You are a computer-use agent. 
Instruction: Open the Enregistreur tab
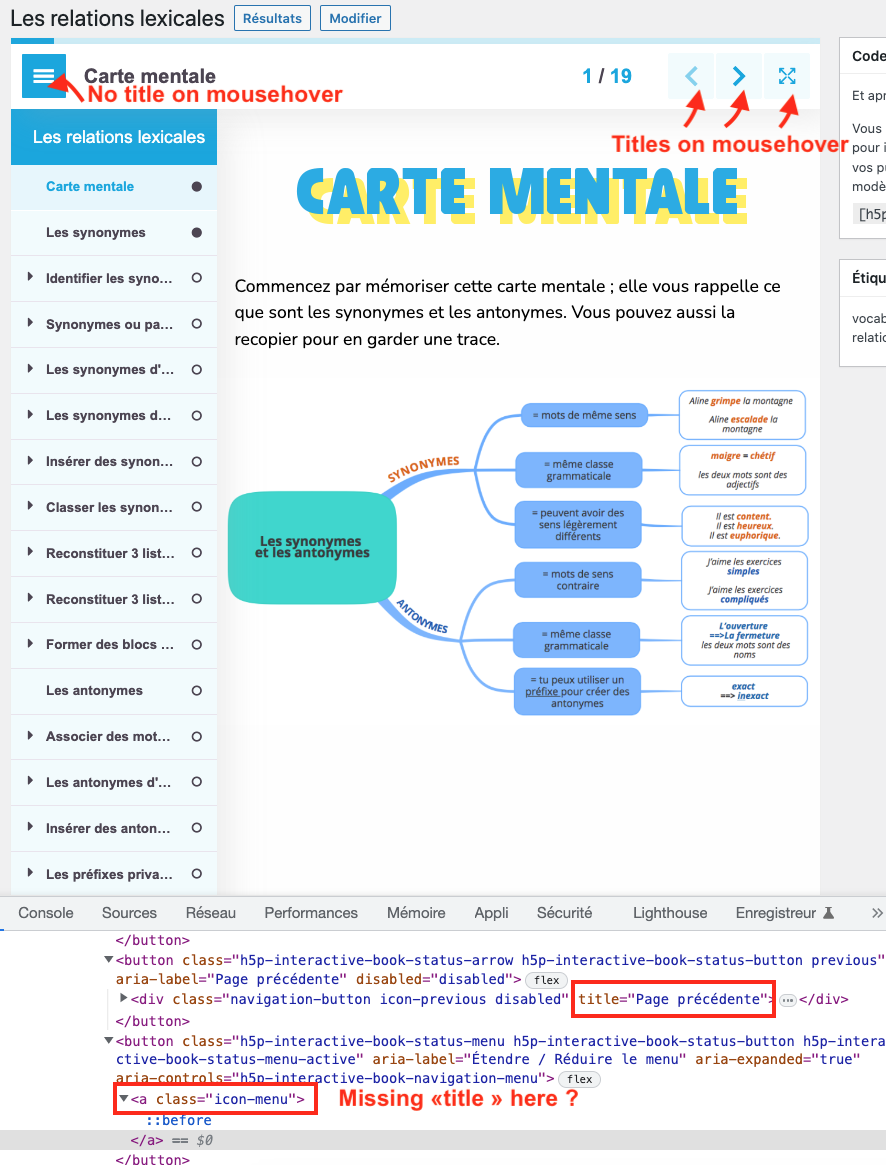pyautogui.click(x=785, y=913)
